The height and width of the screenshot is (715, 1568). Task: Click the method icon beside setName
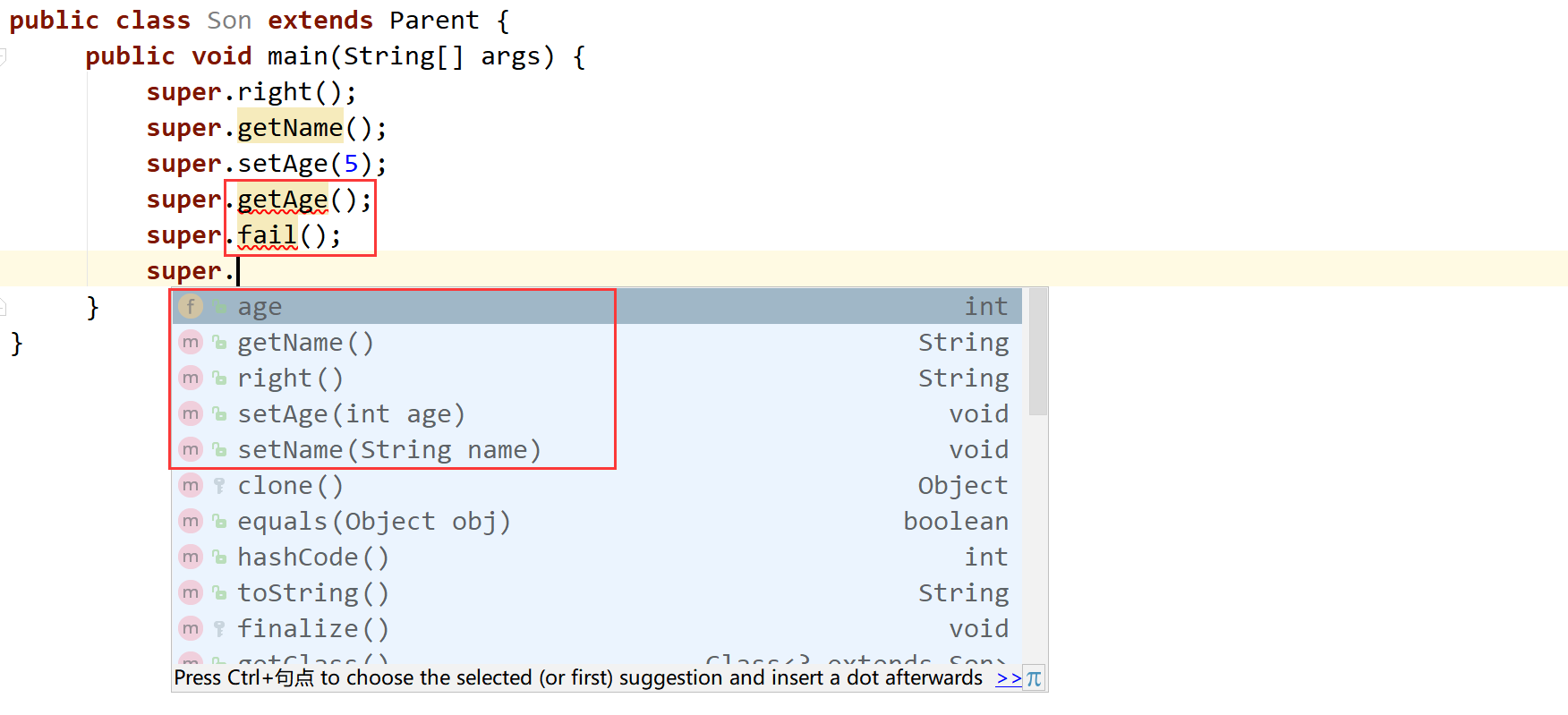click(191, 450)
